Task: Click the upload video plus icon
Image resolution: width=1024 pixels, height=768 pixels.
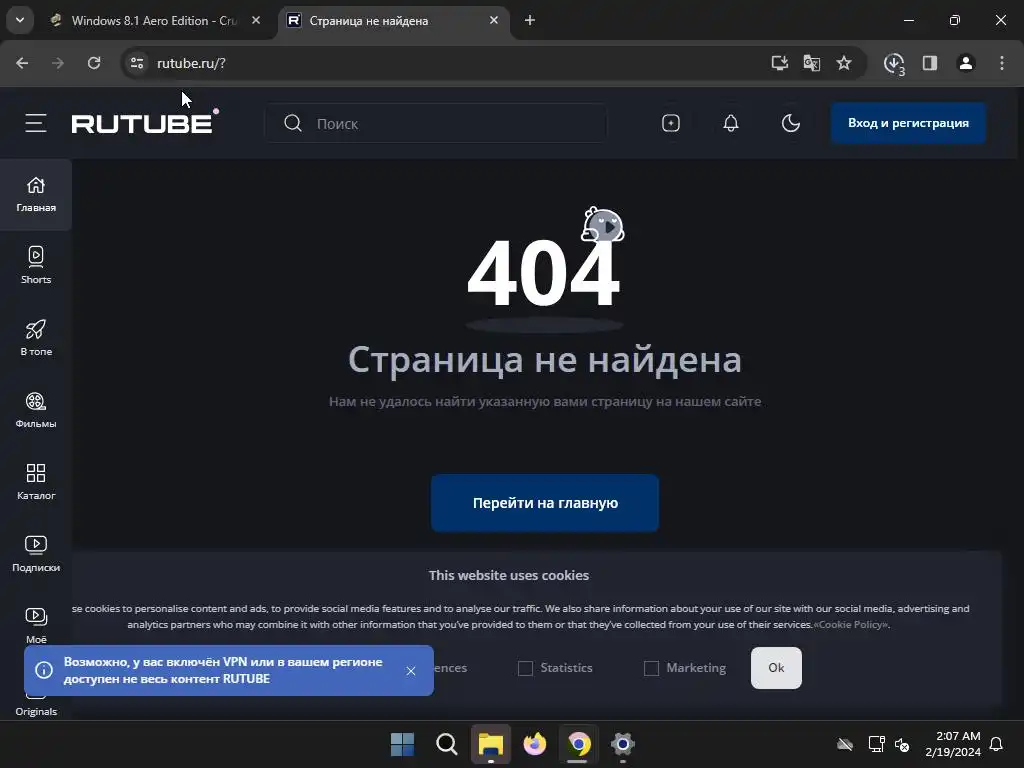Action: [x=671, y=123]
